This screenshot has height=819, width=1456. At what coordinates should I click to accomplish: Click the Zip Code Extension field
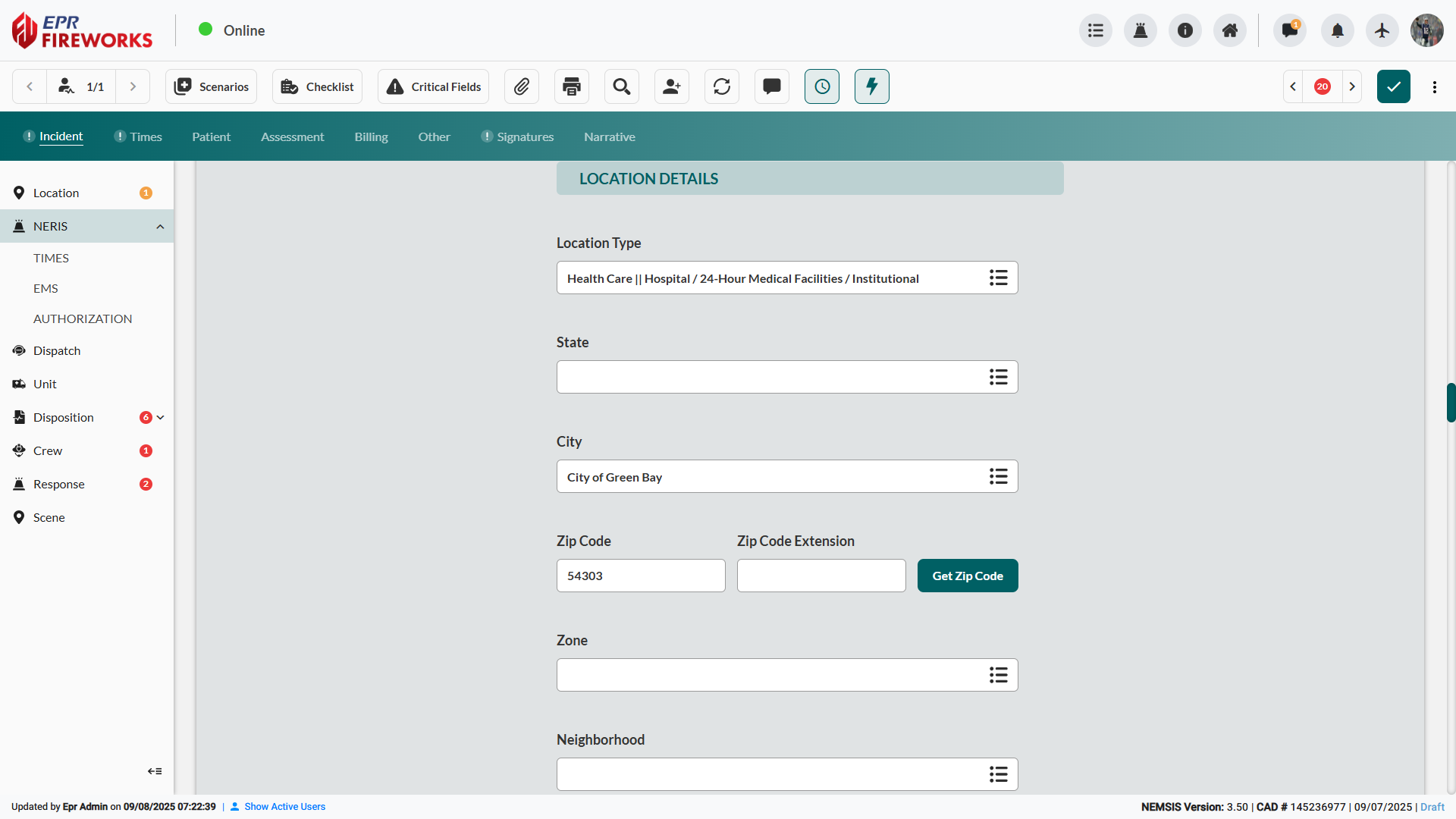[x=821, y=576]
